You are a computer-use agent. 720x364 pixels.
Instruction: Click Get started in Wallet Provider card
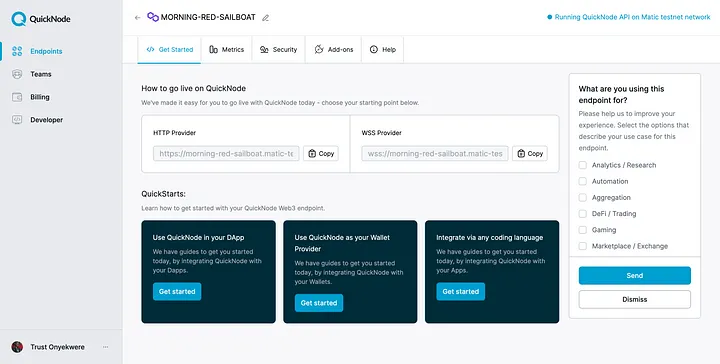(x=319, y=303)
